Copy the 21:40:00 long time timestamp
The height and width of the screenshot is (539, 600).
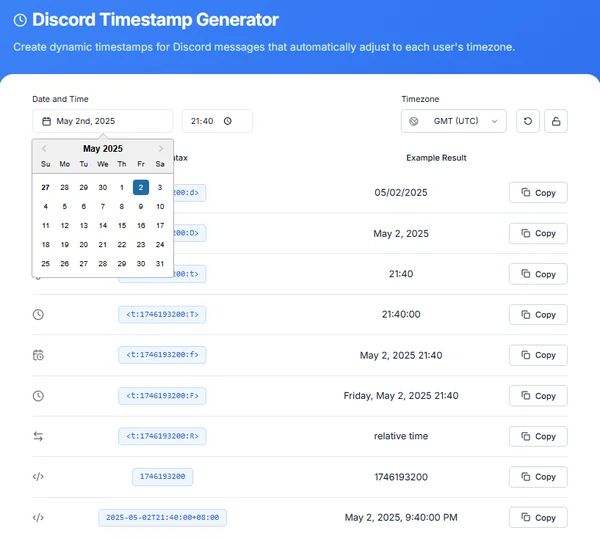click(x=538, y=314)
